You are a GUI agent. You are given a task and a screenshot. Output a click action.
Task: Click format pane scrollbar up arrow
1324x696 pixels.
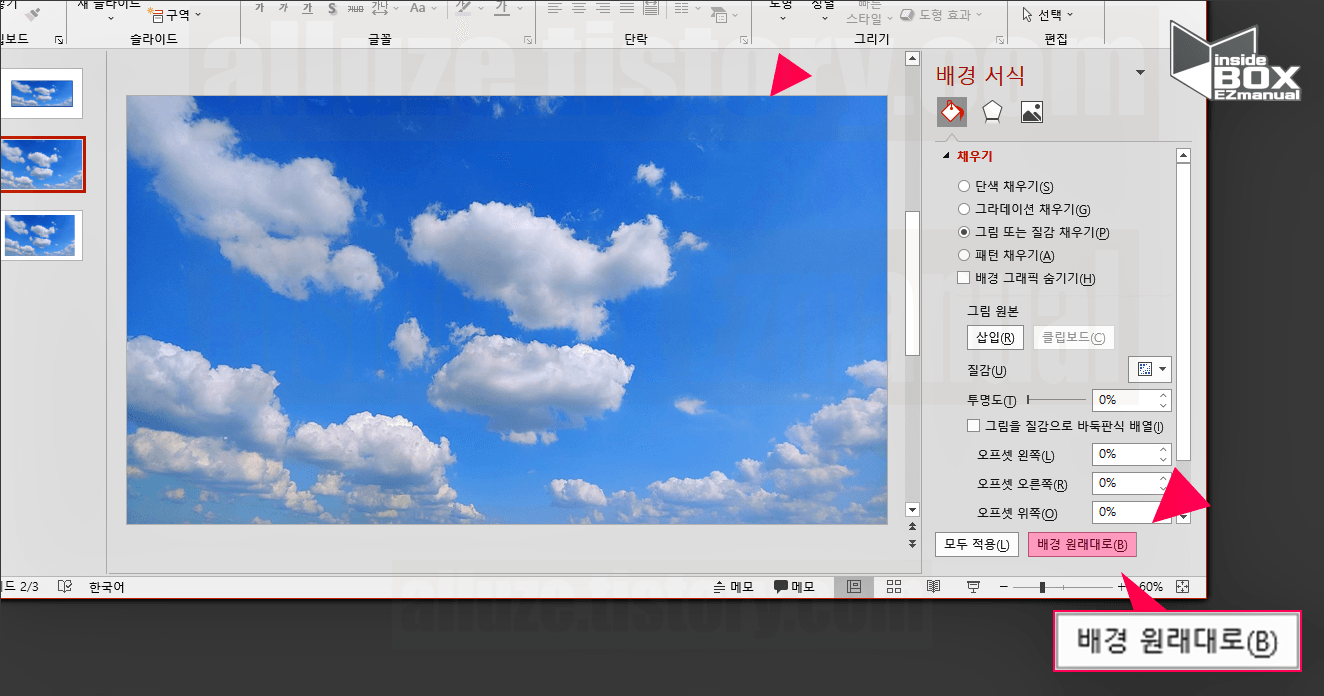point(1183,155)
